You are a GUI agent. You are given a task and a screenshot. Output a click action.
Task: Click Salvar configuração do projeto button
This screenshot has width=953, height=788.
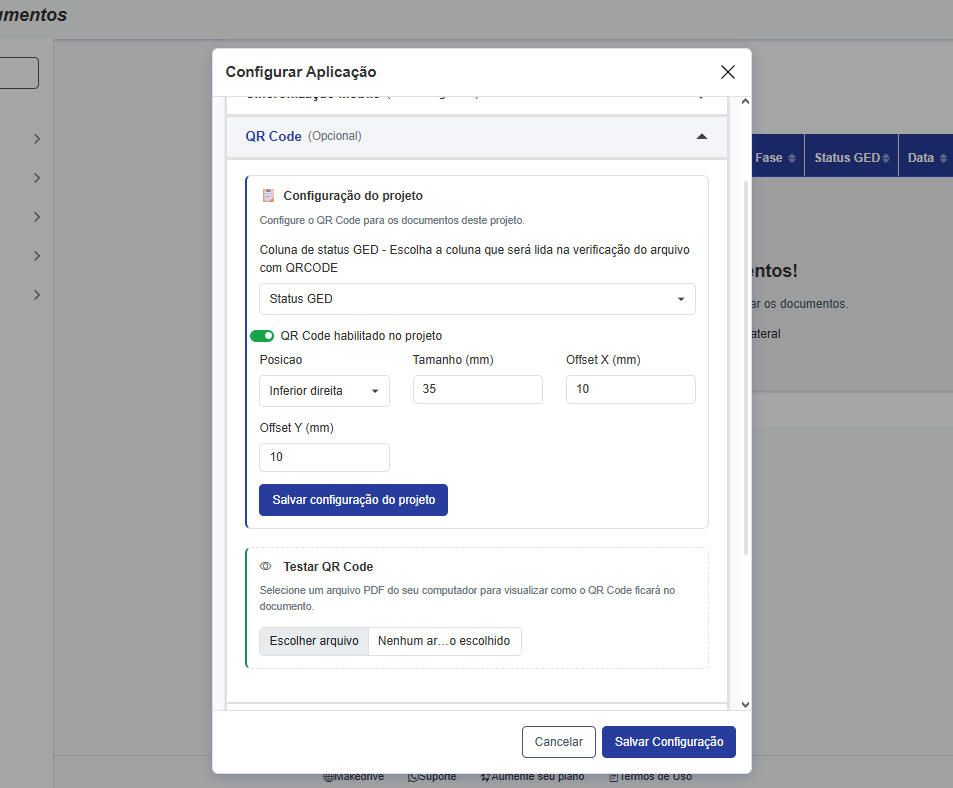click(353, 499)
